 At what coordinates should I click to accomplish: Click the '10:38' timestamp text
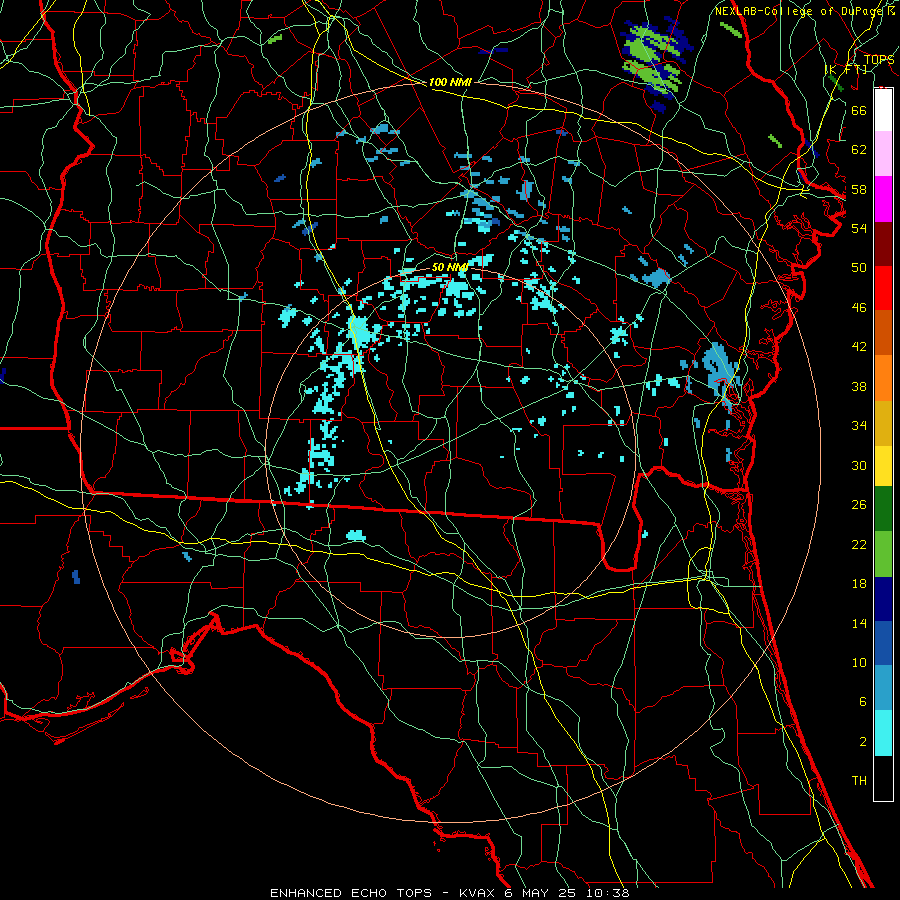pos(607,893)
